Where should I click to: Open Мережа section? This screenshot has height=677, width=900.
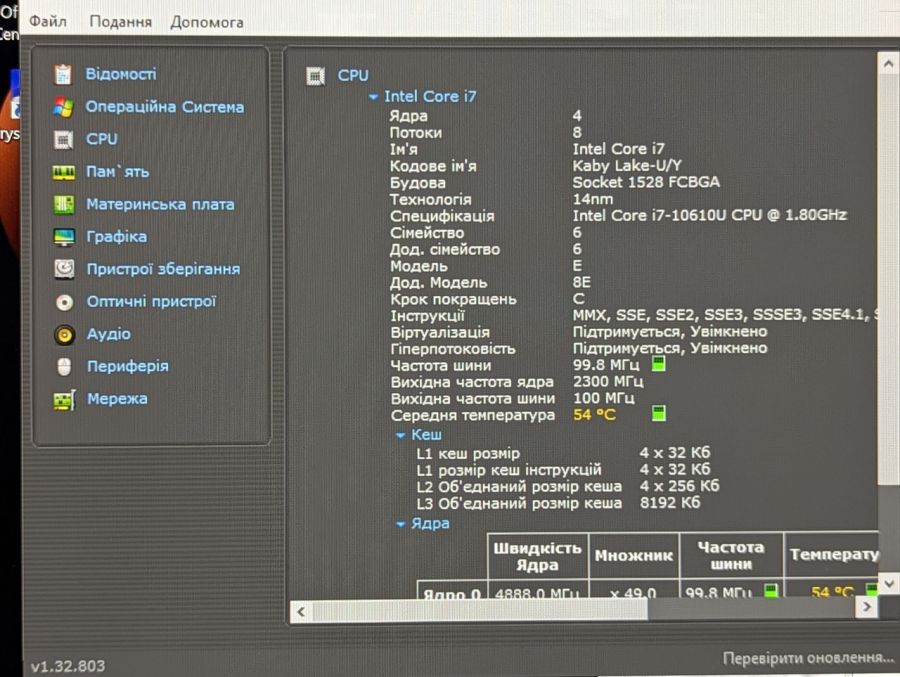pyautogui.click(x=117, y=399)
